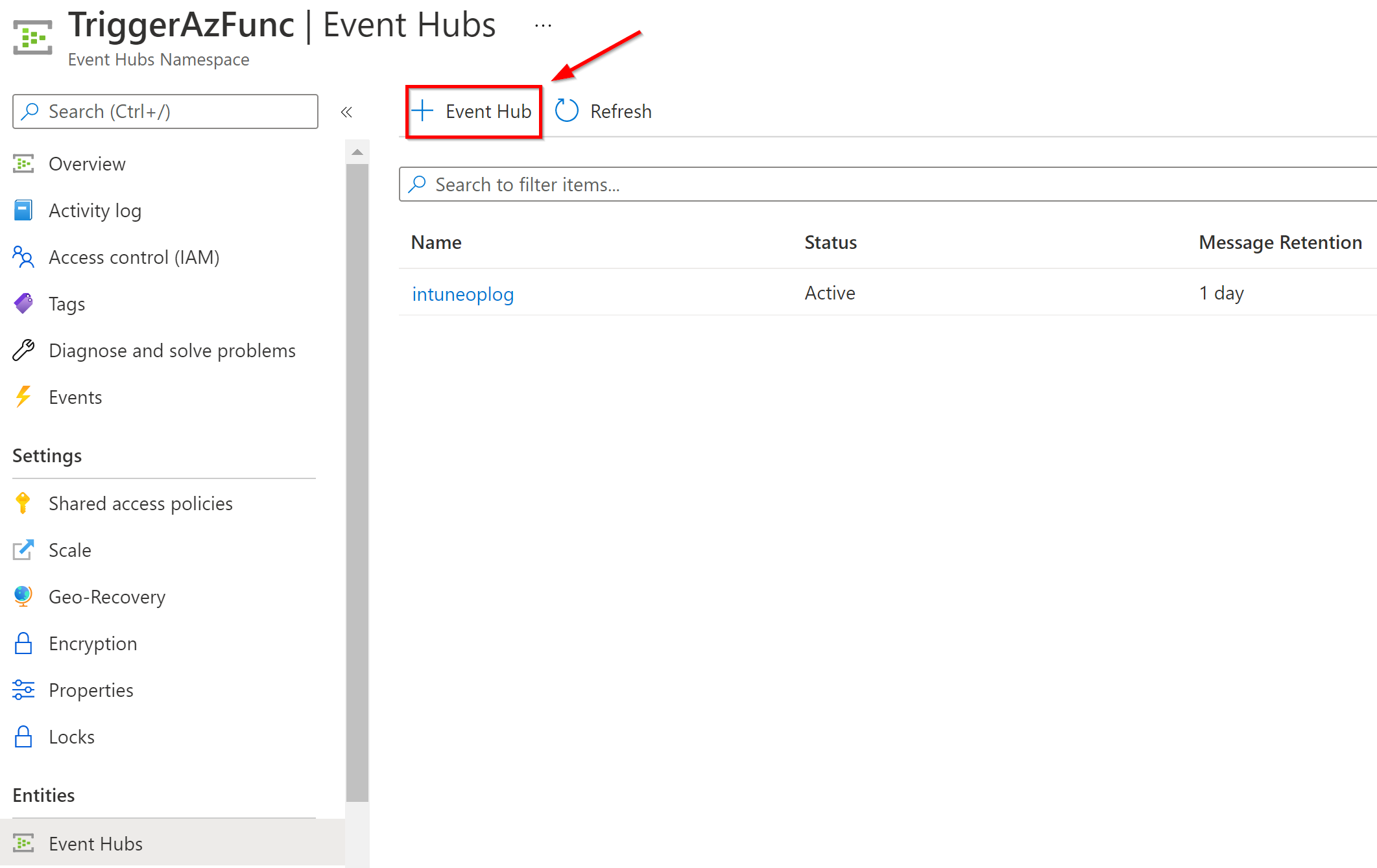Click the Name column header
Viewport: 1377px width, 868px height.
click(x=436, y=242)
